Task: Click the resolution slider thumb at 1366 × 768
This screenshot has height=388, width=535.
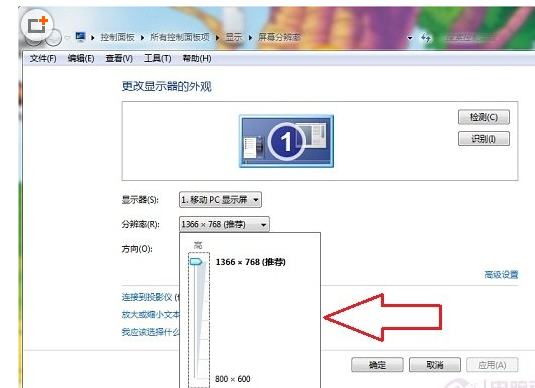Action: pos(196,262)
